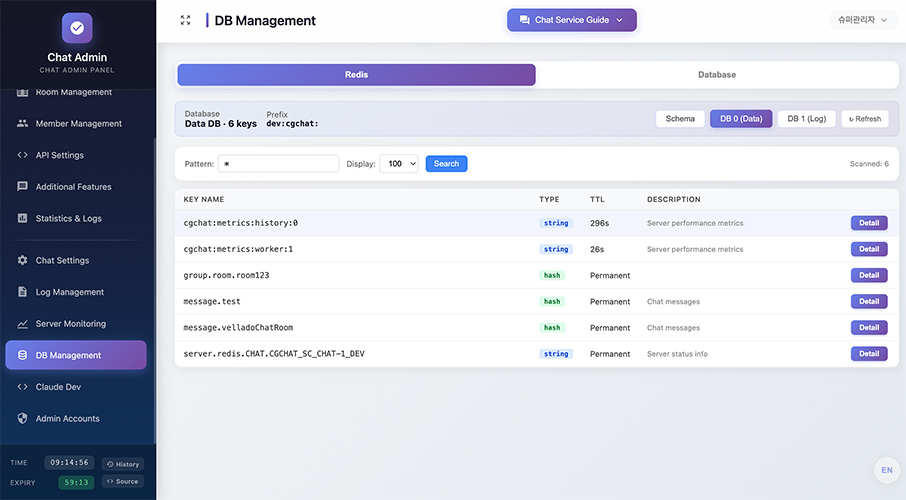Open Member Management in sidebar
Screen dimensions: 906x500
77,123
